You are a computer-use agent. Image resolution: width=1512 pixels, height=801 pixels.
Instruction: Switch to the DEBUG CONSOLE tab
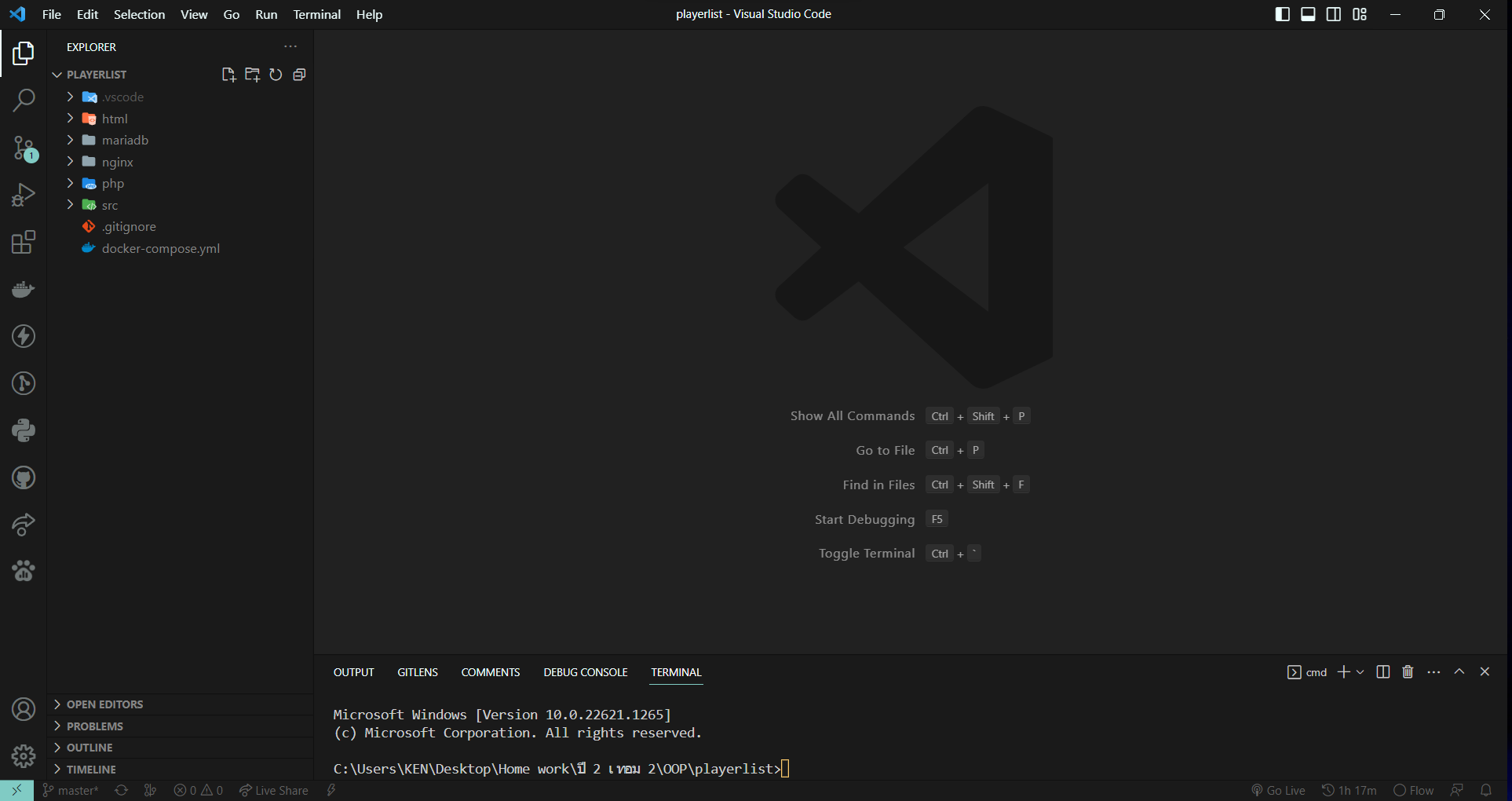tap(585, 672)
